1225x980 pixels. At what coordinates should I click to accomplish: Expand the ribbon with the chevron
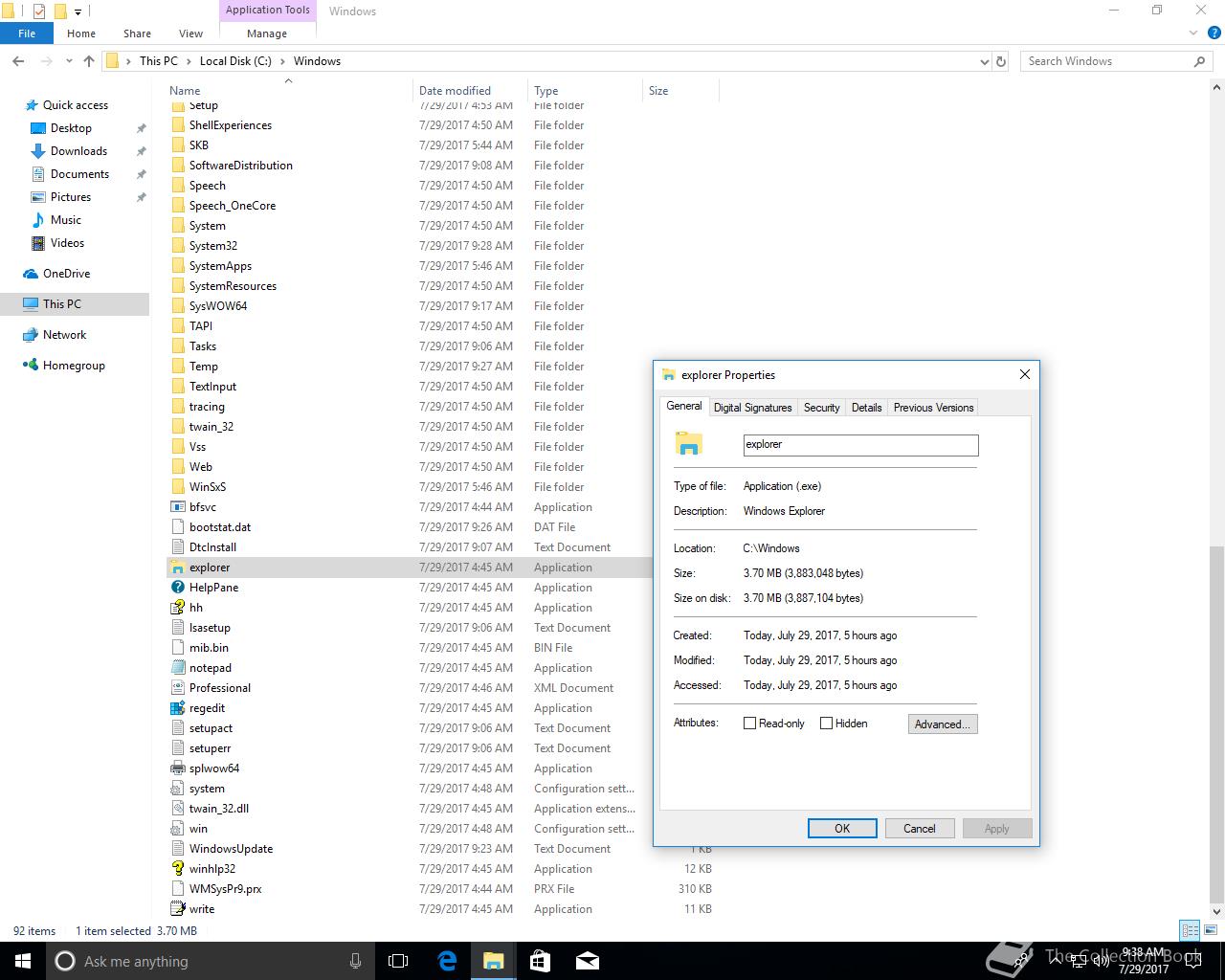(1192, 33)
